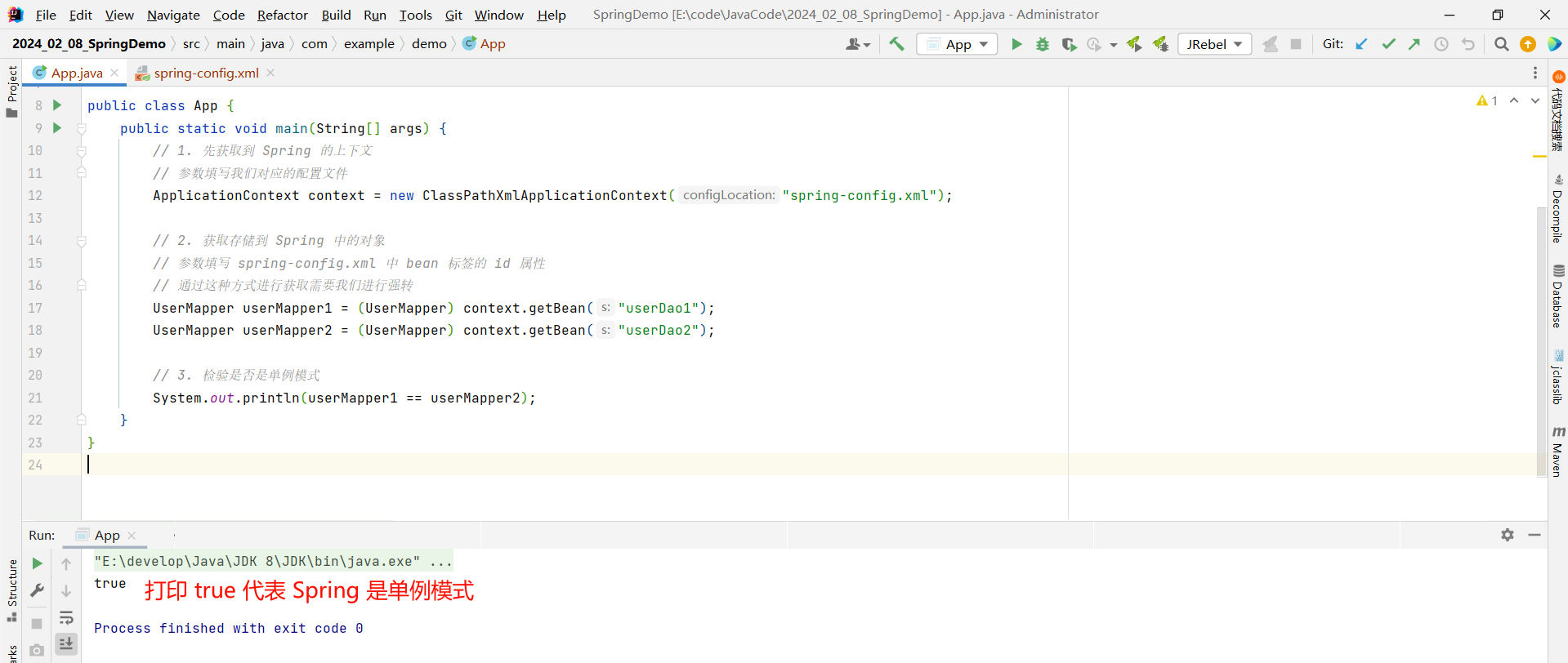Open the Maven tool window

click(x=1558, y=451)
